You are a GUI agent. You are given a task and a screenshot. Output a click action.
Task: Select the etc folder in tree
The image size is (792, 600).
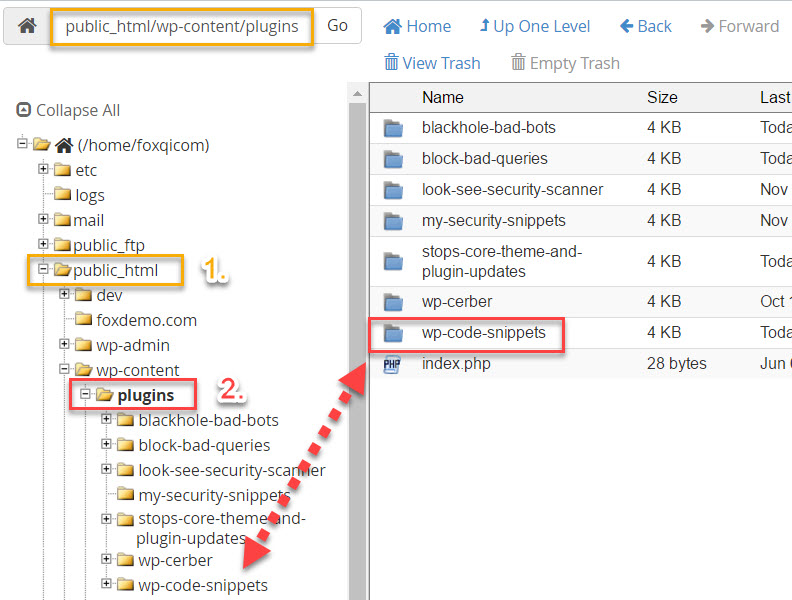(x=86, y=170)
